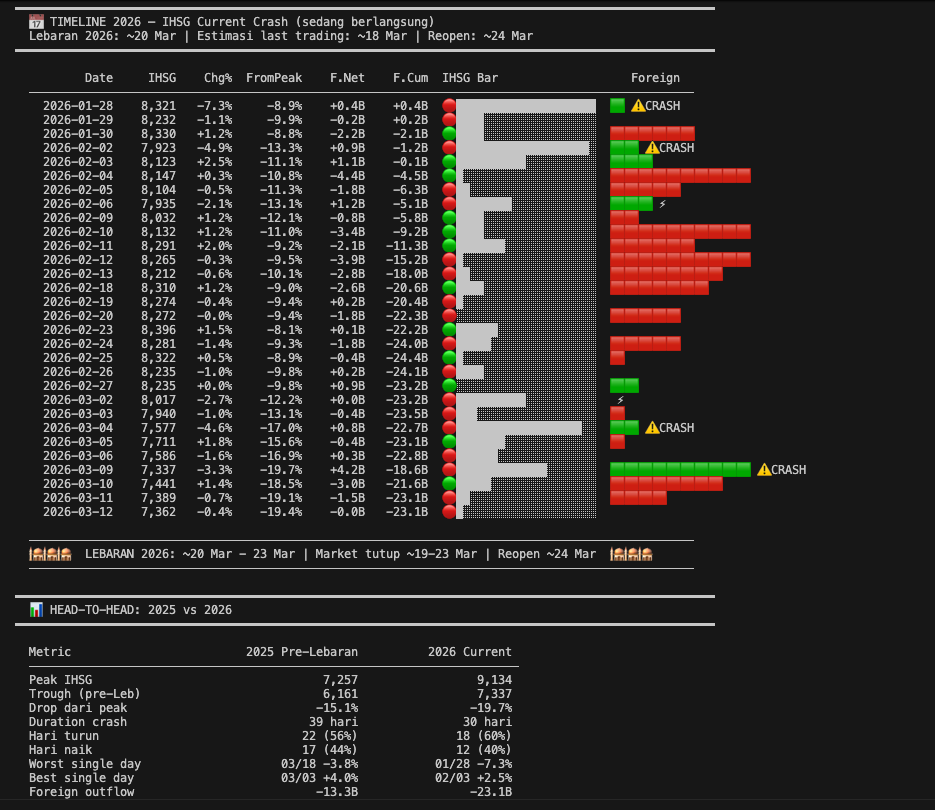Click the FromPeak column header

pos(273,77)
